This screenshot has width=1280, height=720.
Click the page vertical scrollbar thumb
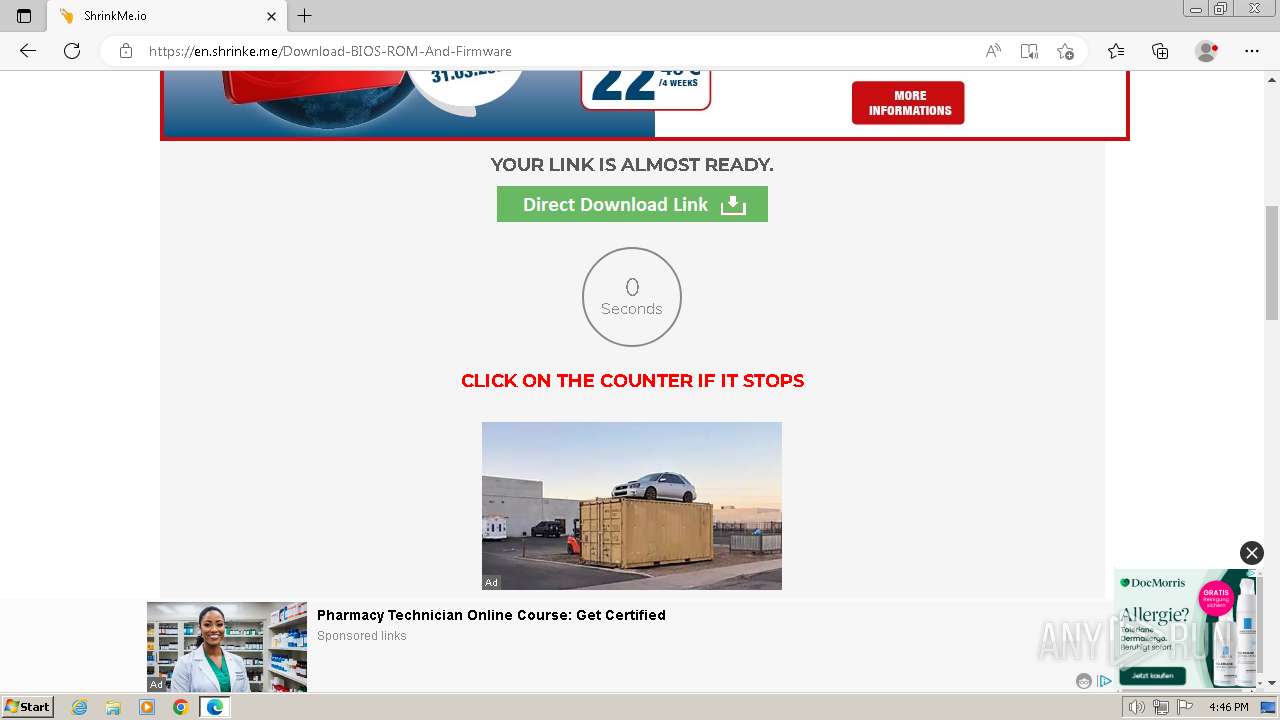tap(1272, 262)
